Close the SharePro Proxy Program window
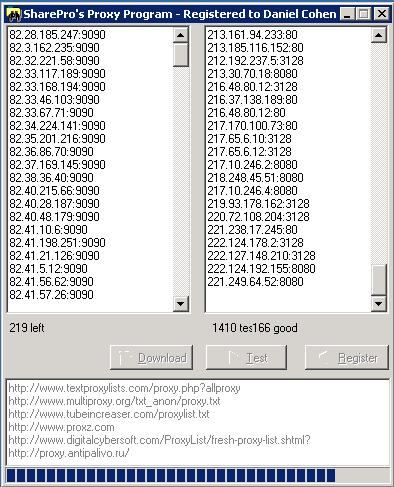This screenshot has height=487, width=394. point(381,14)
